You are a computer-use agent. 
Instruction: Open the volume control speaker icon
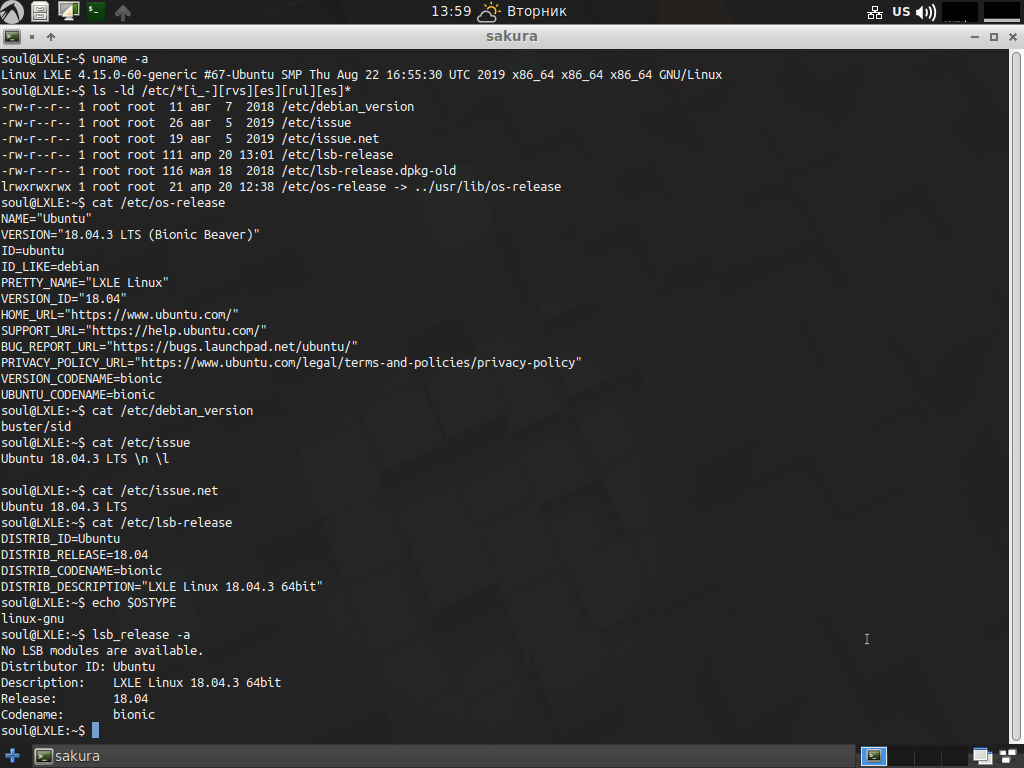point(926,12)
